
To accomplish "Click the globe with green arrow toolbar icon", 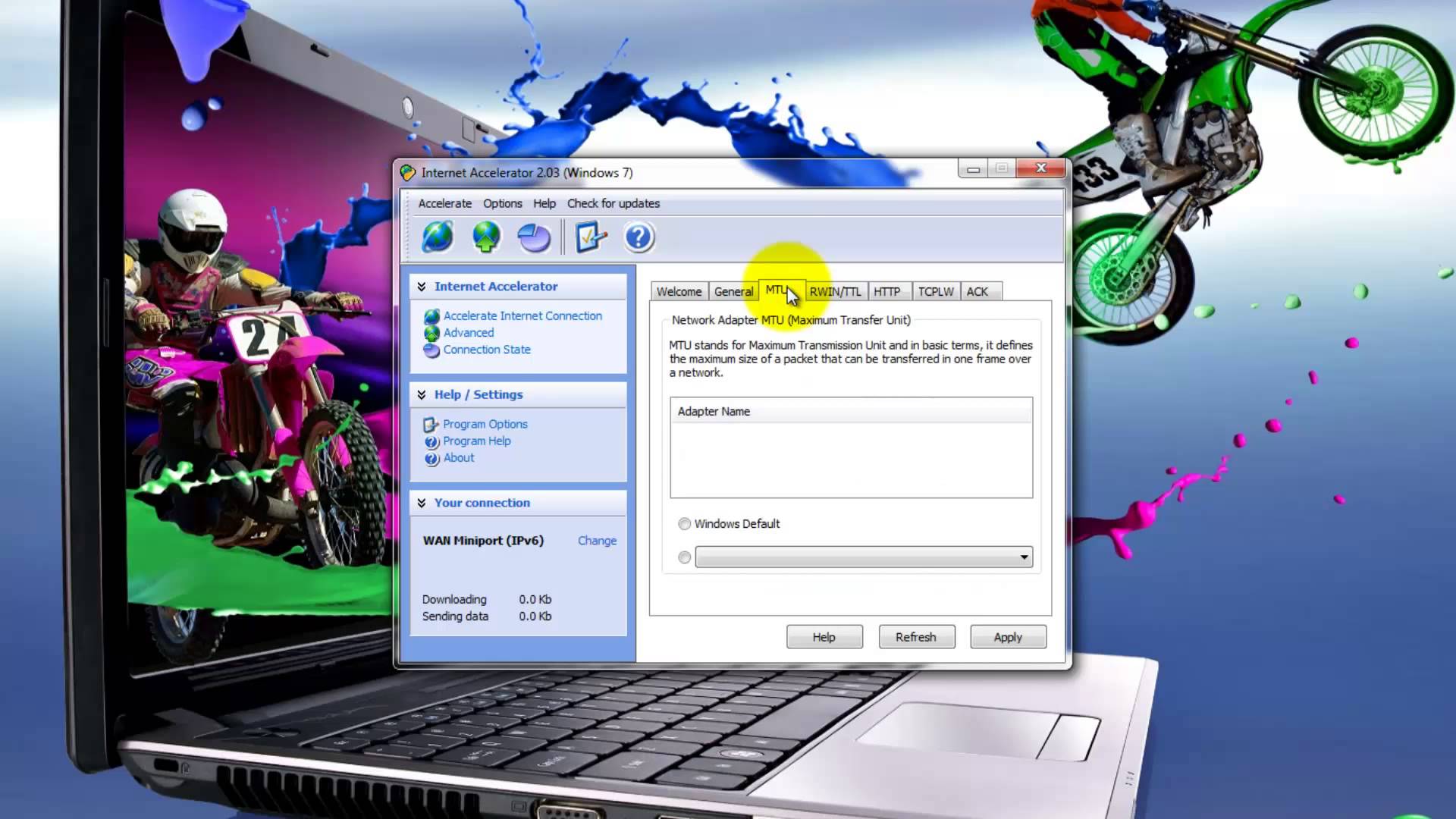I will tap(486, 237).
